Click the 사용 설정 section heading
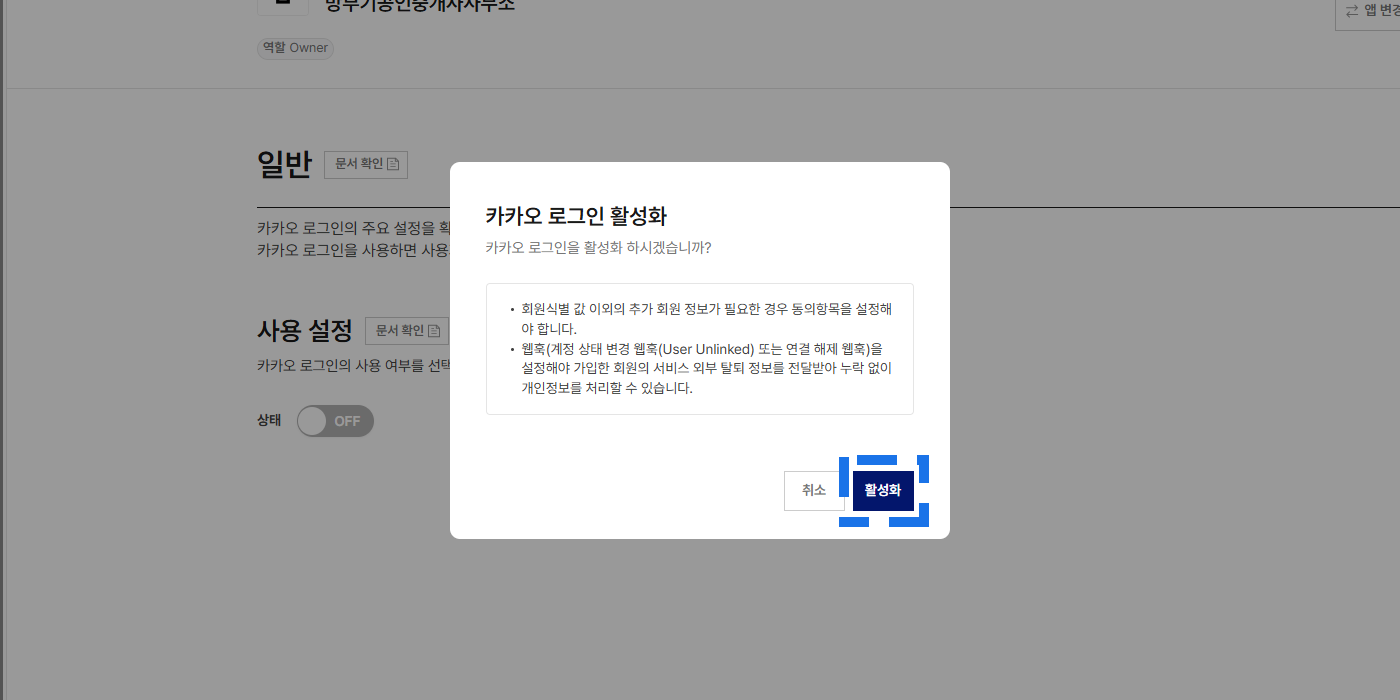1400x700 pixels. coord(305,330)
